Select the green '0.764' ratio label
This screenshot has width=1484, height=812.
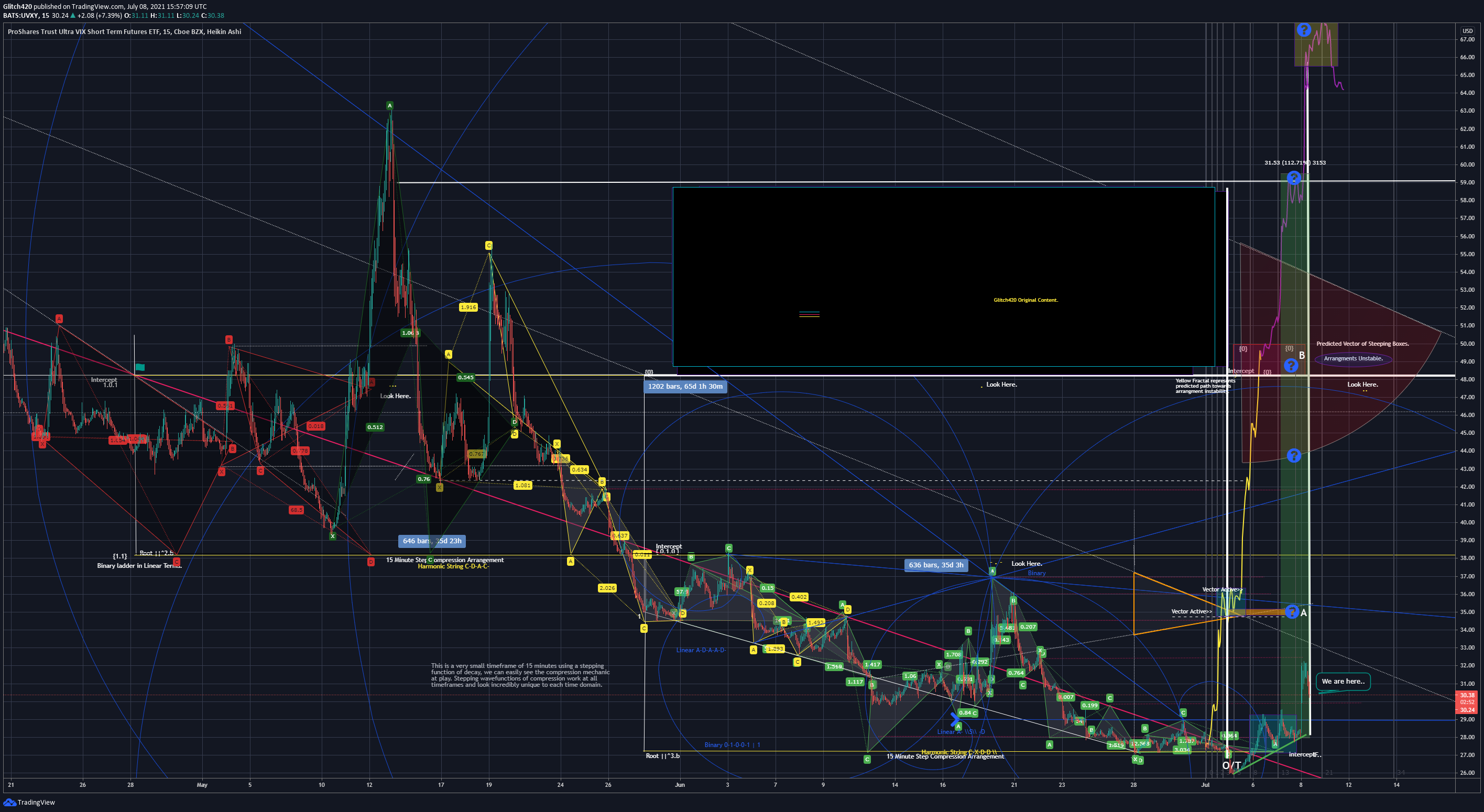[x=1016, y=673]
